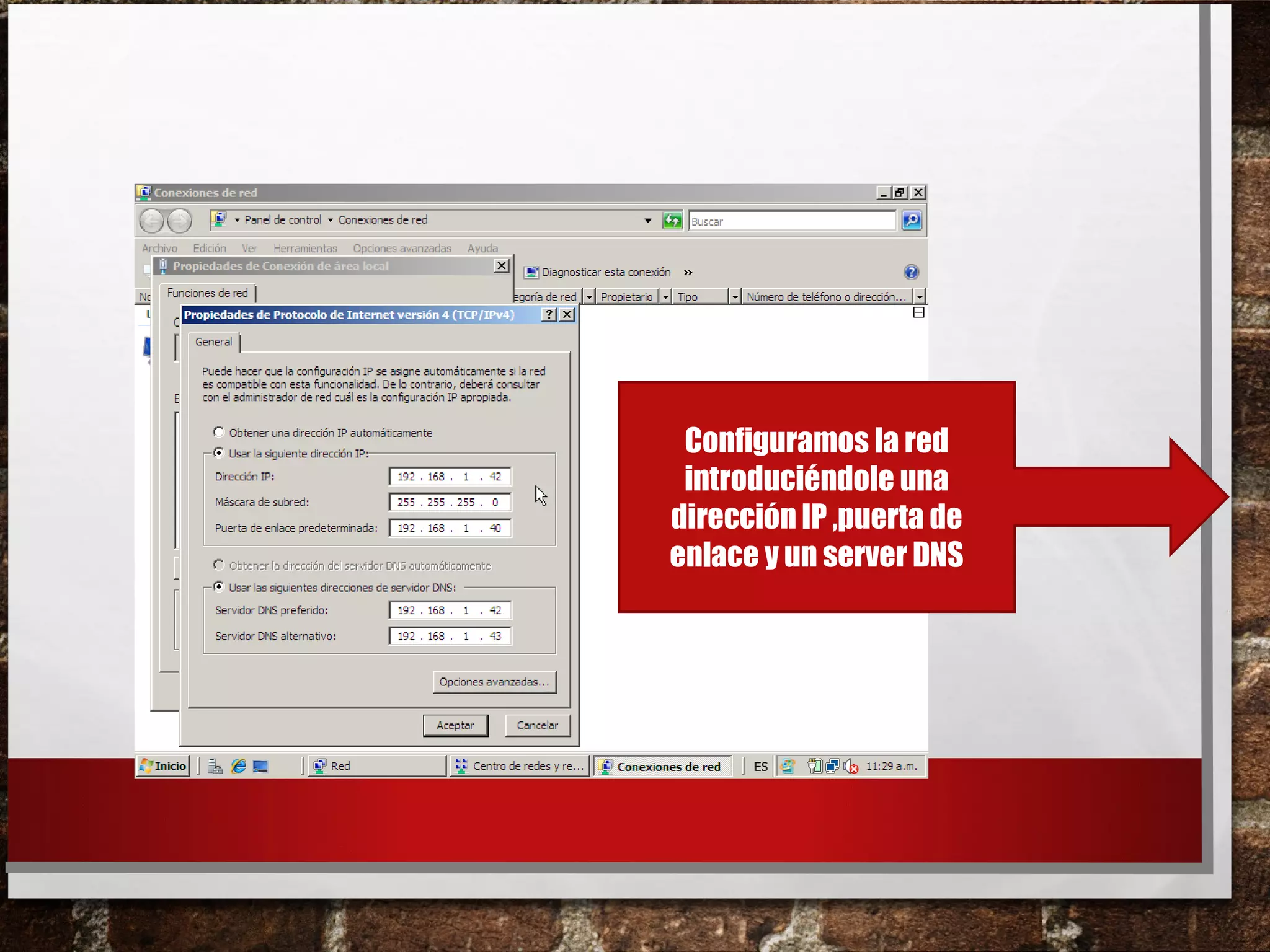
Task: Open the Opciones avanzadas menu
Action: point(402,249)
